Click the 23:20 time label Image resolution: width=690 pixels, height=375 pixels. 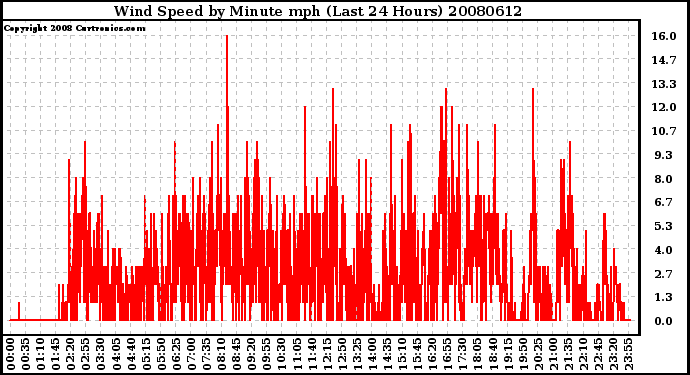[x=613, y=355]
